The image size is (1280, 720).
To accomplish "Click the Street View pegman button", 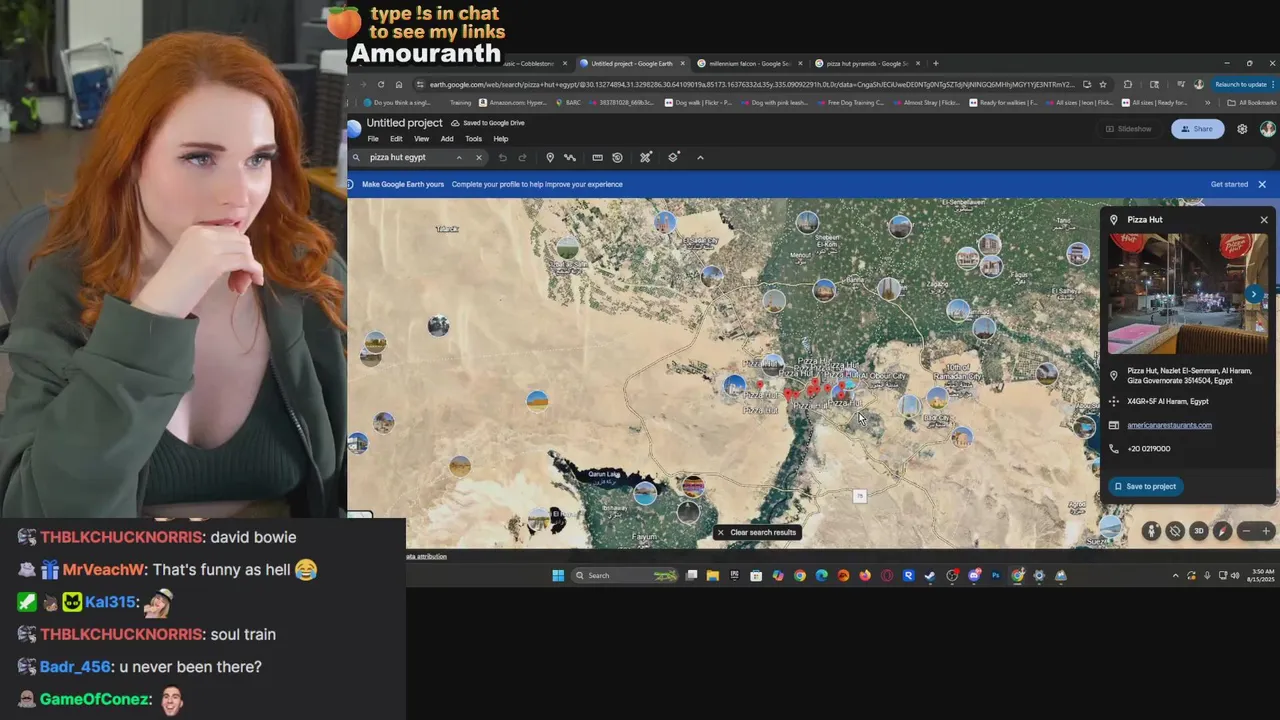I will point(1151,531).
